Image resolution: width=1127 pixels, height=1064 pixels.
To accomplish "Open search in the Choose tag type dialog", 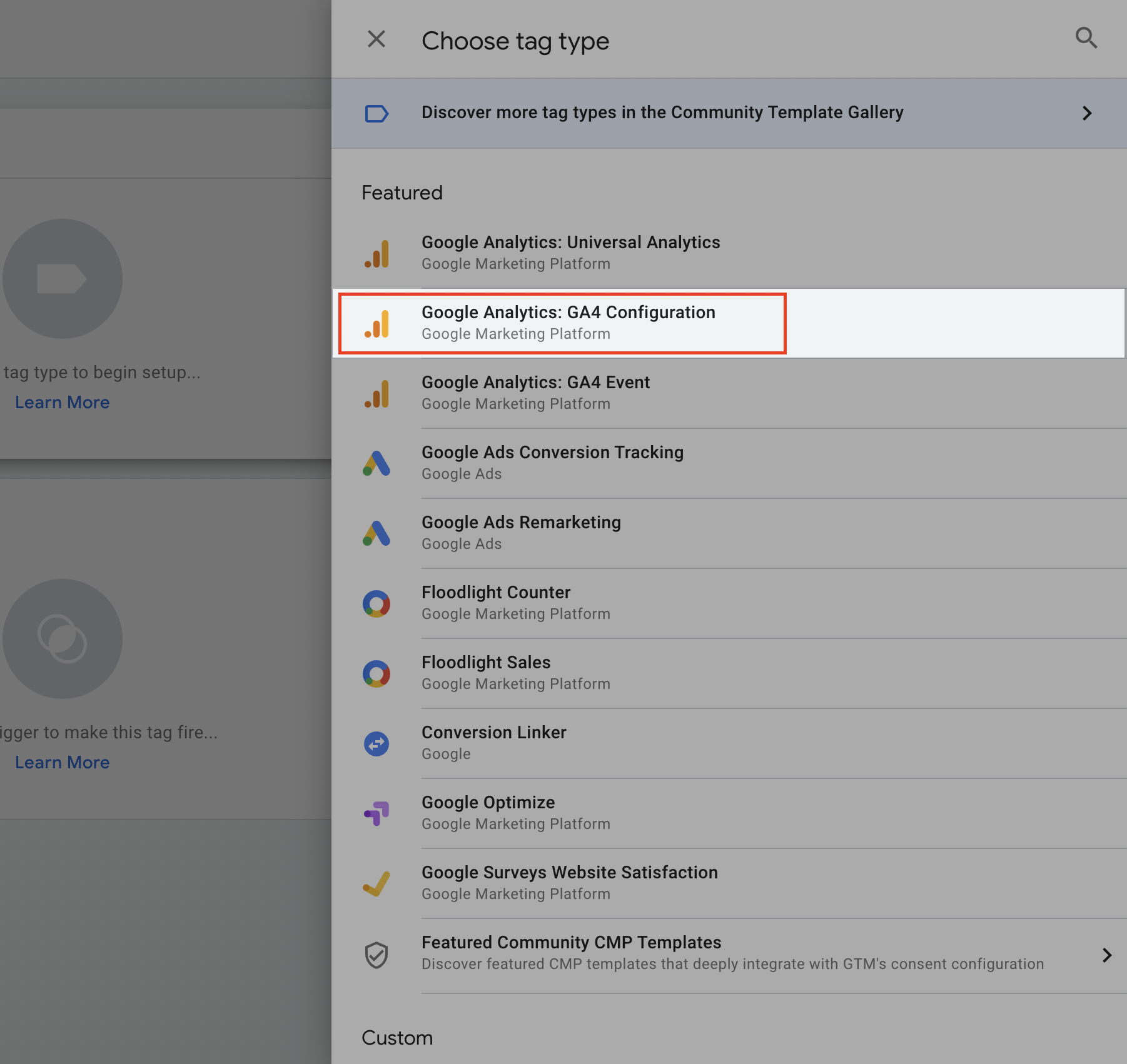I will click(1086, 39).
